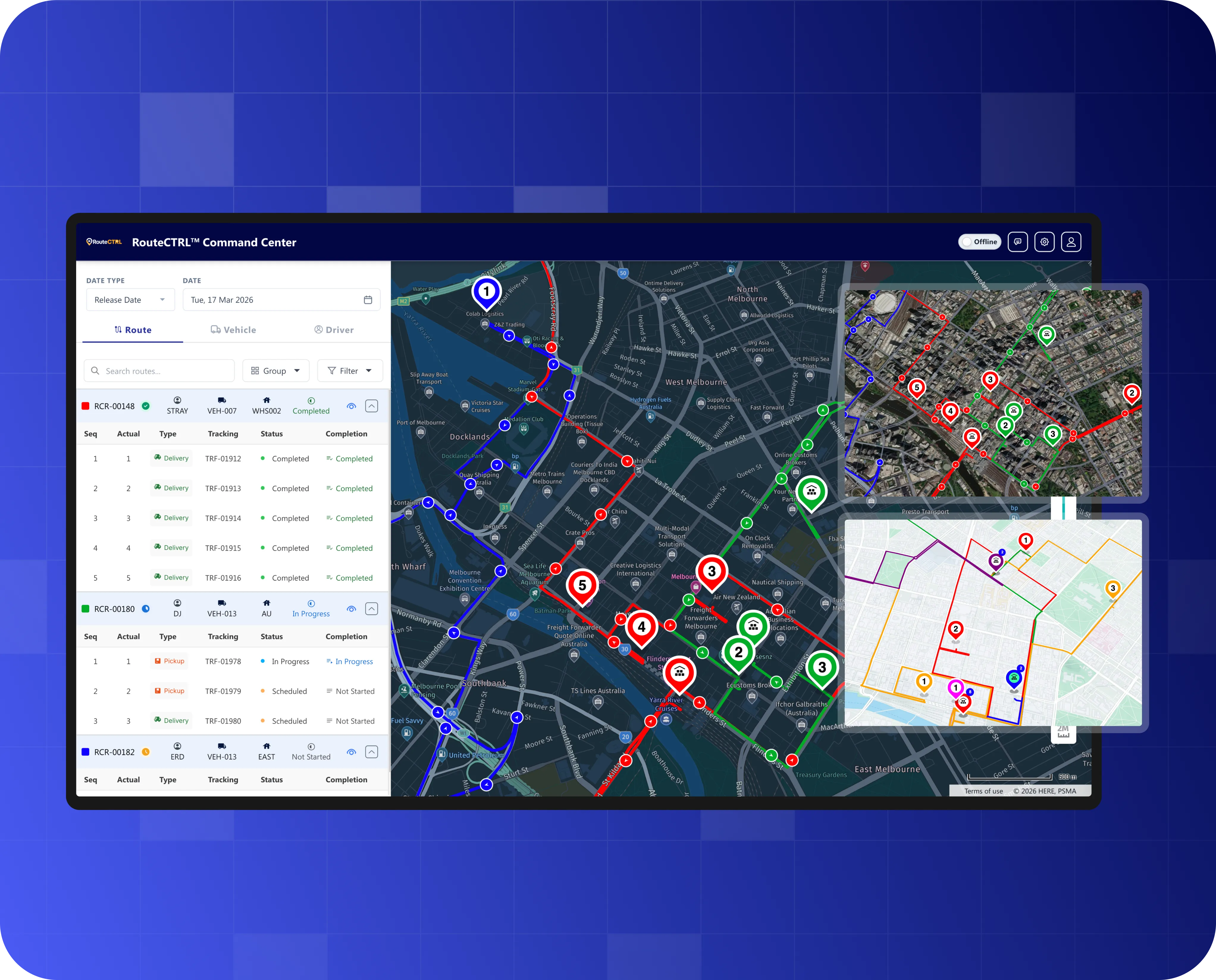Click purple depot marker in light street map

click(x=996, y=562)
